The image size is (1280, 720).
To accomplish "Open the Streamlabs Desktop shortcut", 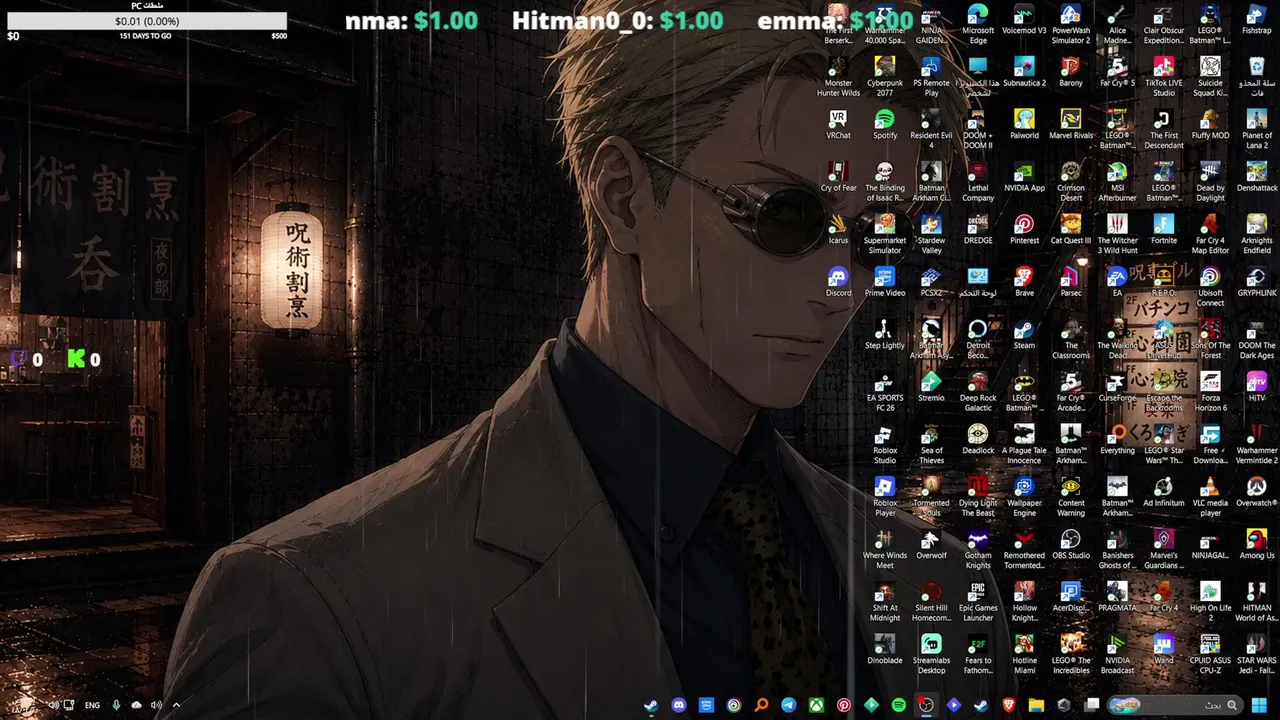I will click(x=931, y=654).
